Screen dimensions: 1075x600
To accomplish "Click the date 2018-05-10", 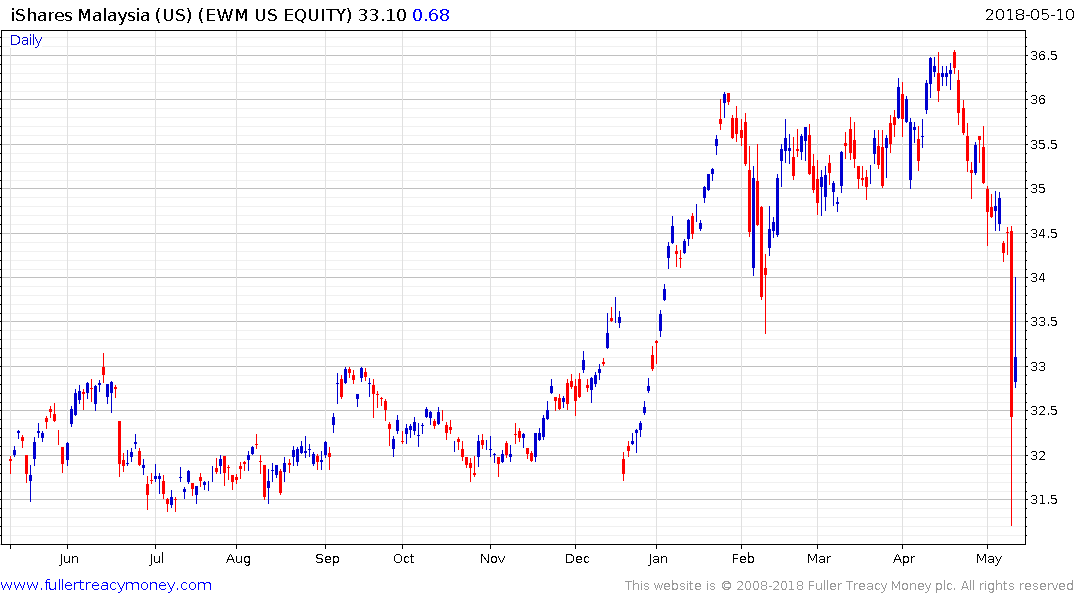I will click(1029, 14).
